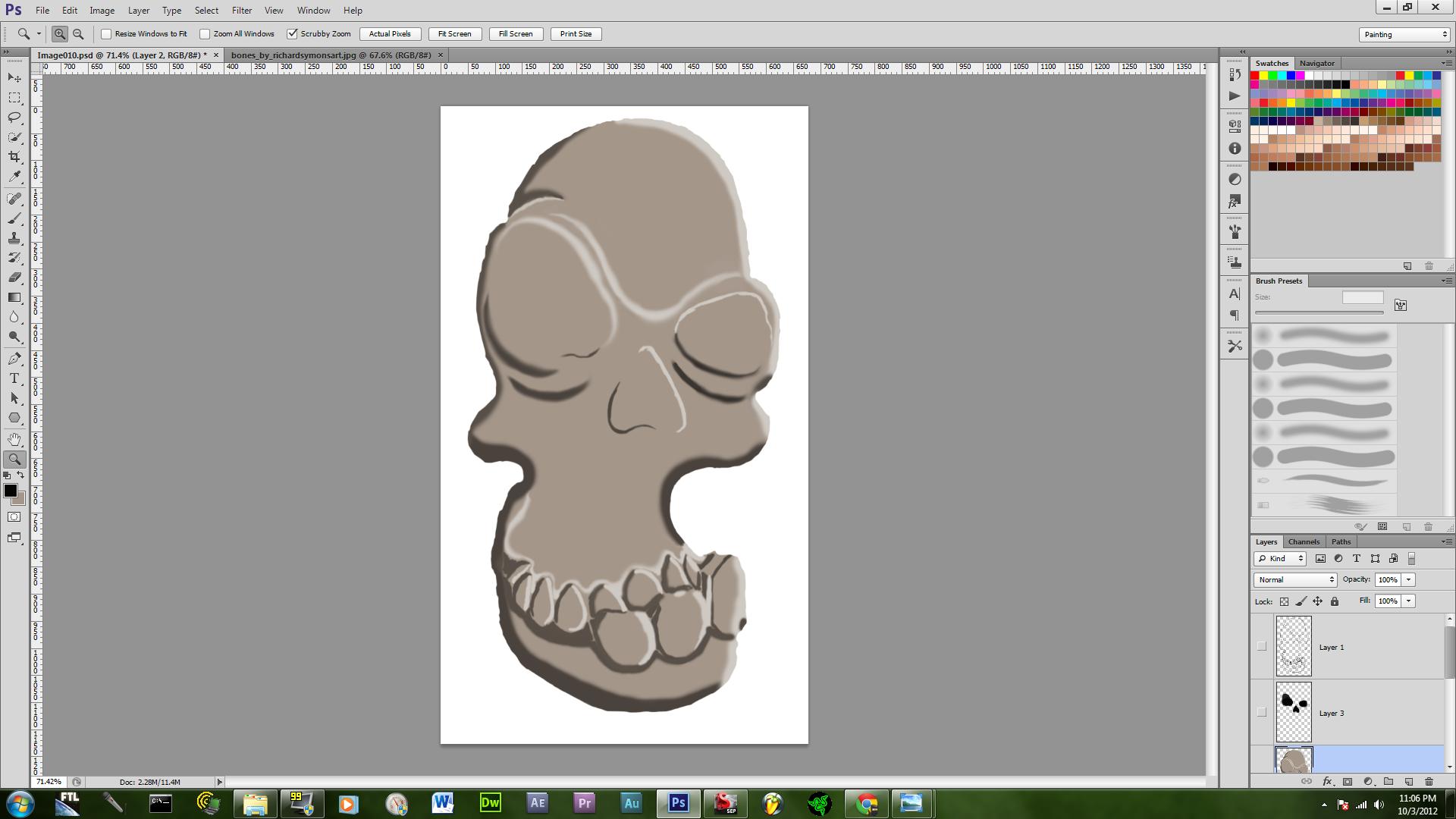Open the Fill slider dropdown arrow
The image size is (1456, 819).
point(1409,601)
